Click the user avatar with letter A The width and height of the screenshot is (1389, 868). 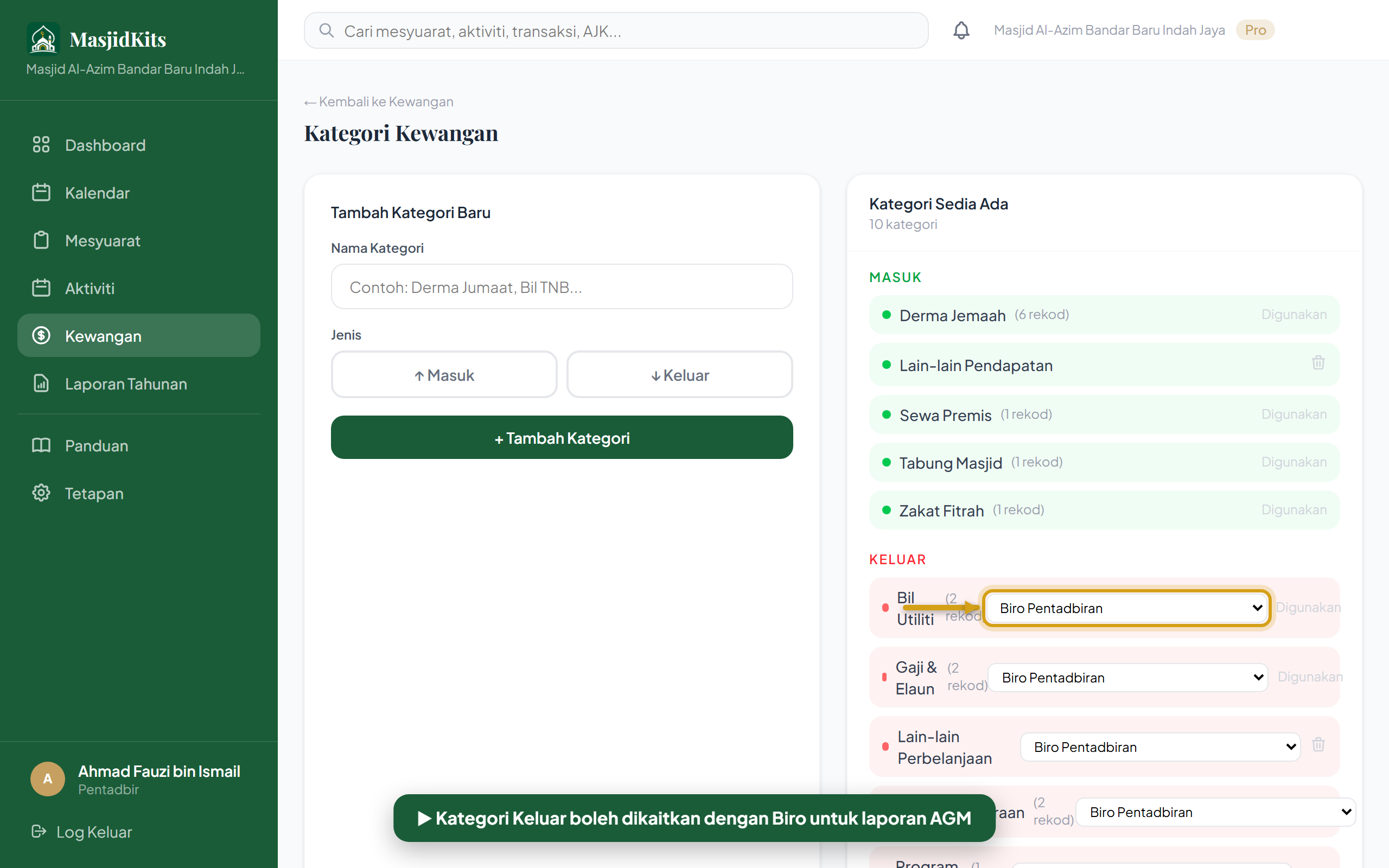48,779
